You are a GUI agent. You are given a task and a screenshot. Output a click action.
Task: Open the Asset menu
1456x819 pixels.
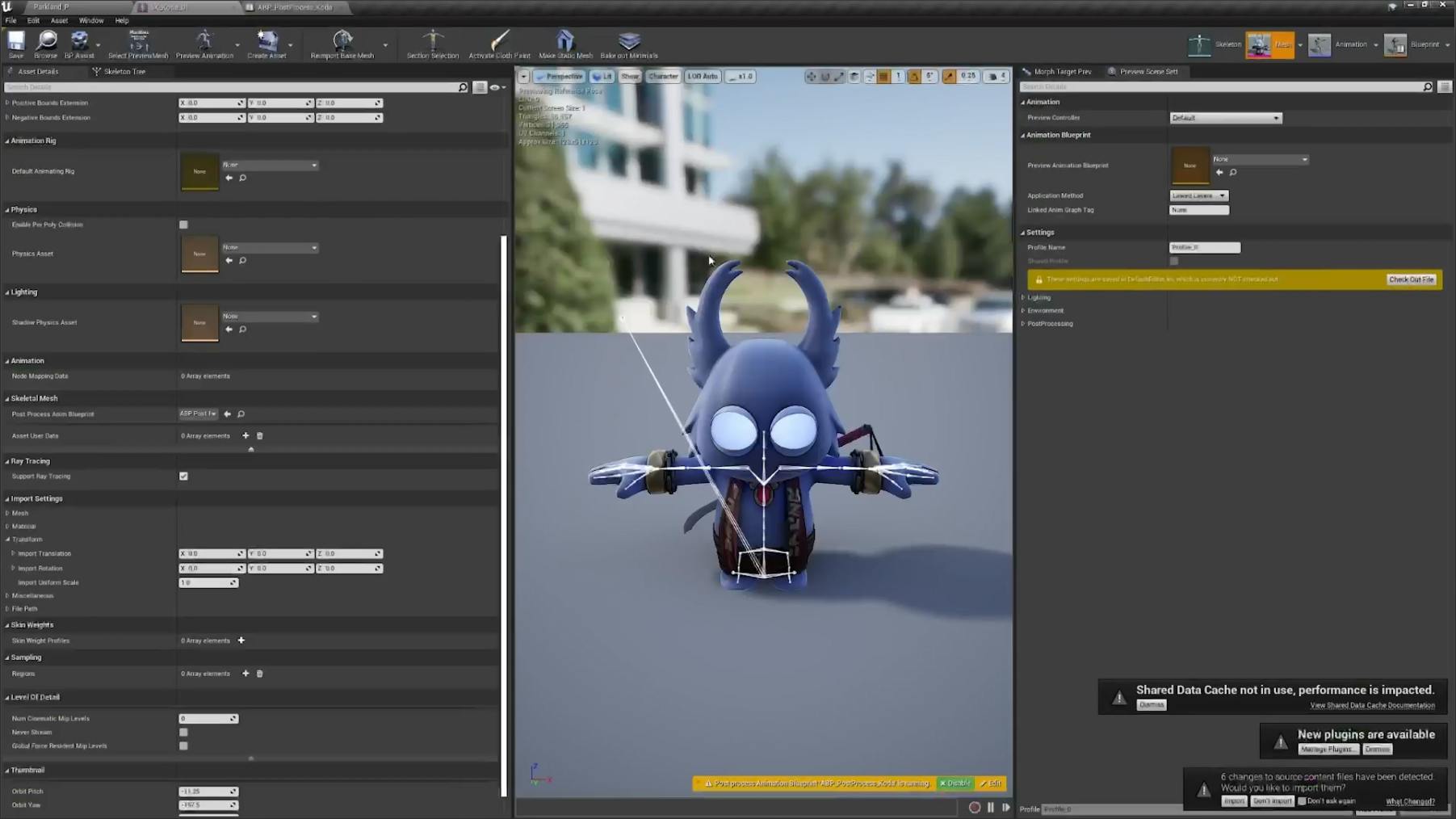(x=59, y=20)
